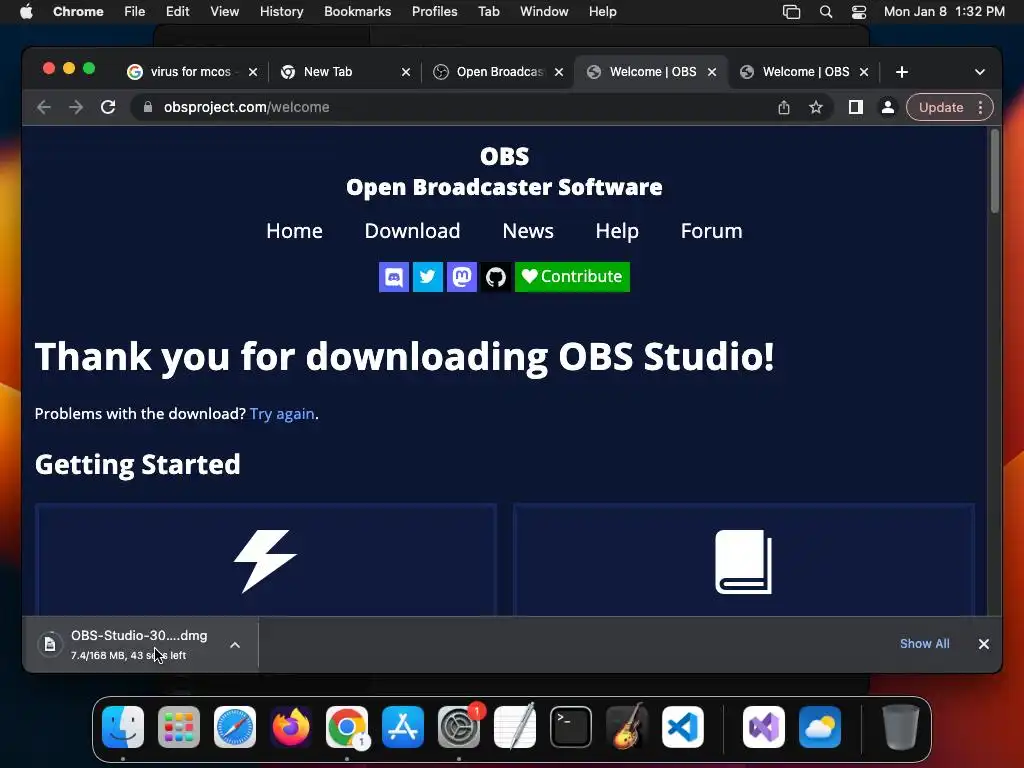Bookmark this page with the star
The height and width of the screenshot is (768, 1024).
click(x=816, y=107)
